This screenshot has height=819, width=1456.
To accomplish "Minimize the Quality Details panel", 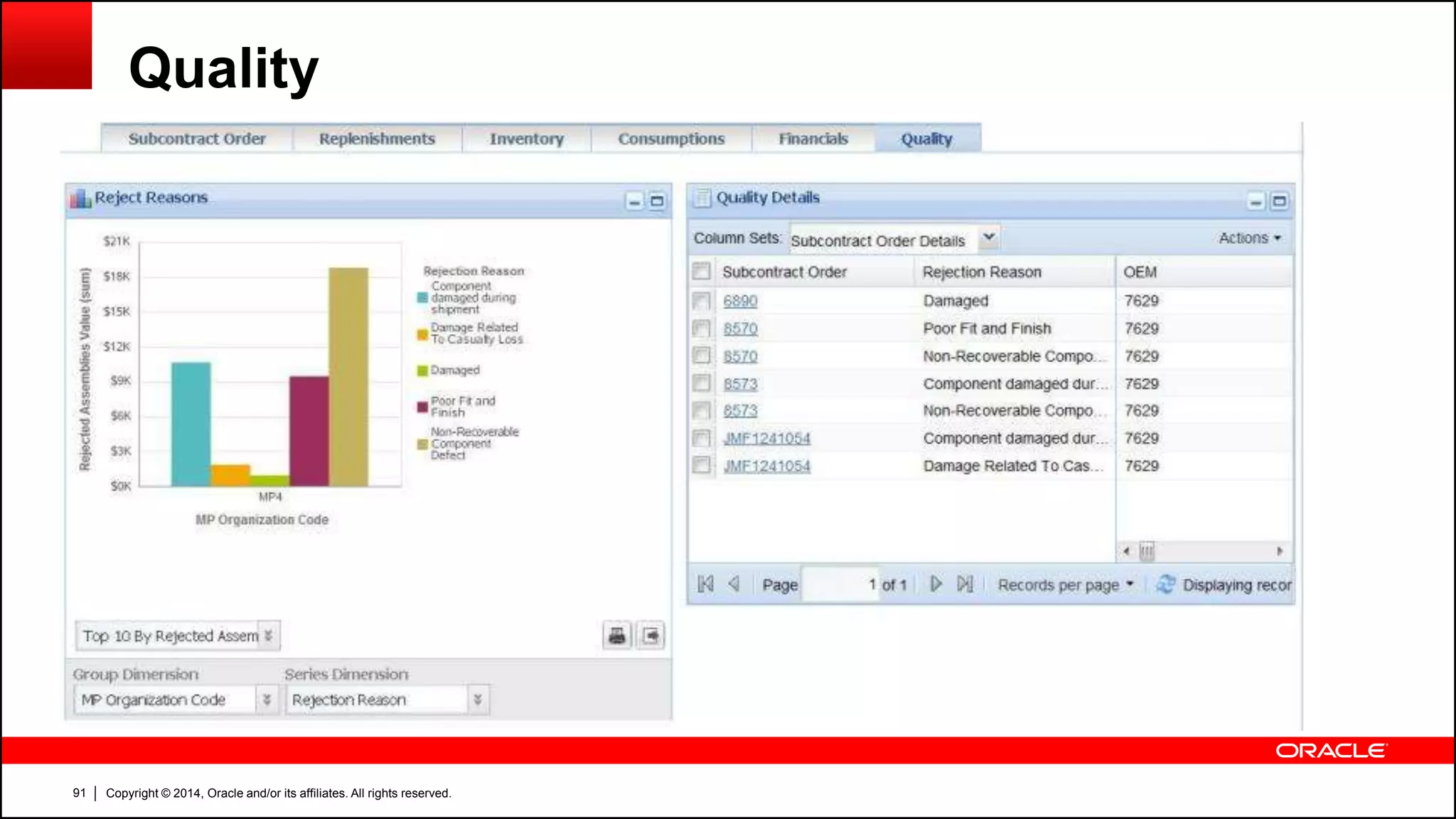I will [1256, 202].
